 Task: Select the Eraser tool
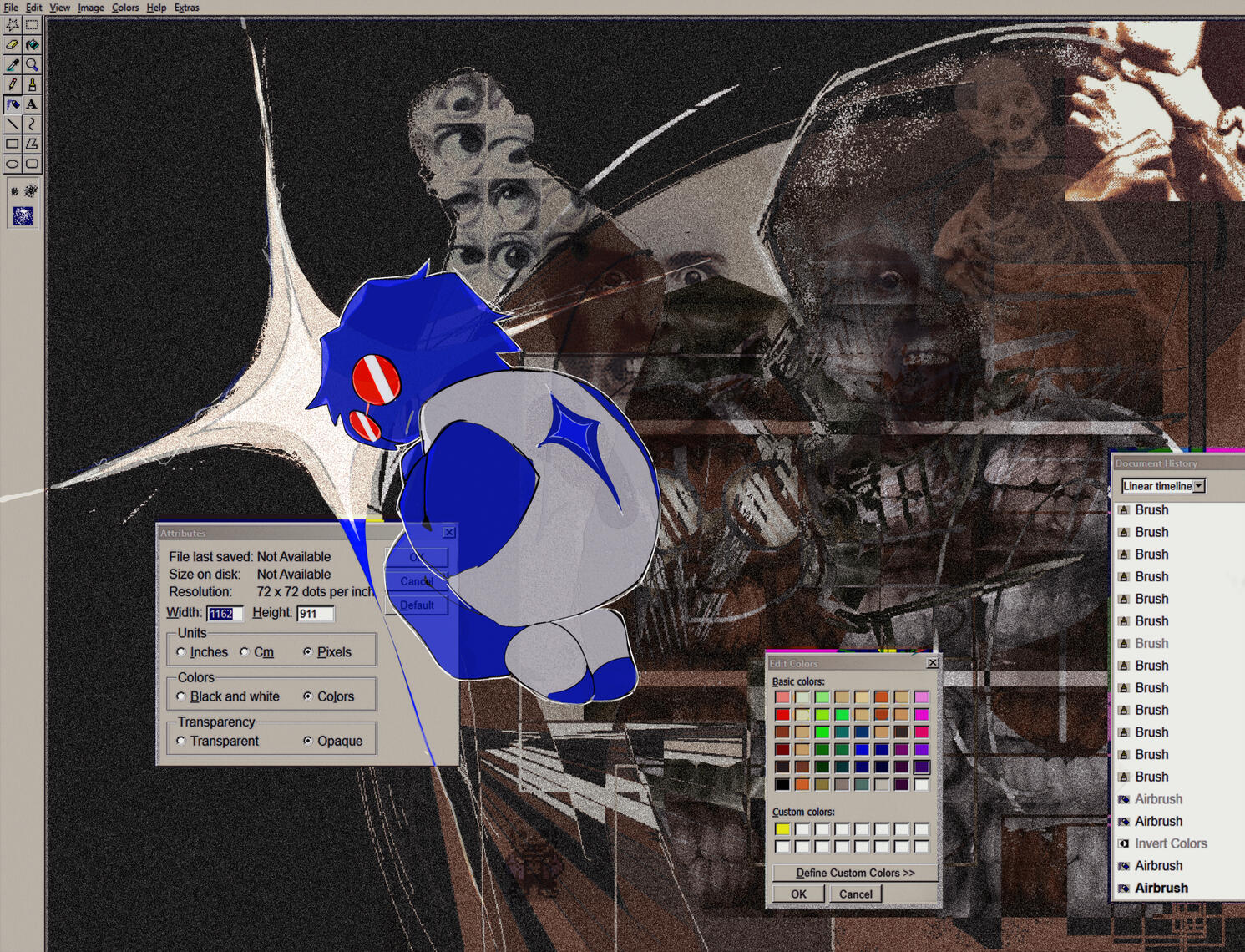12,45
